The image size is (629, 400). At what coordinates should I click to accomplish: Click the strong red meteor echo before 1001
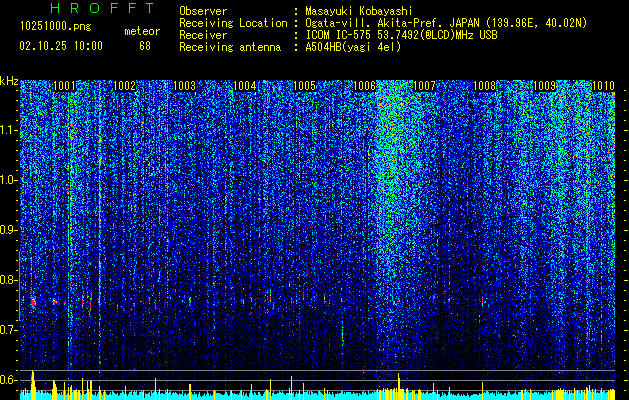pos(33,302)
